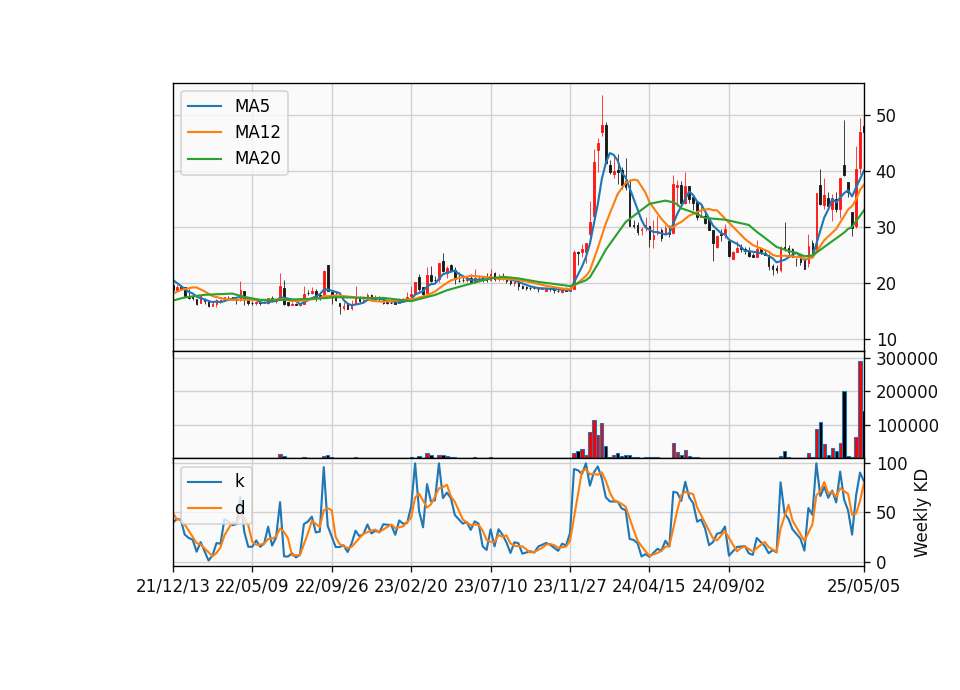Viewport: 960px width, 690px height.
Task: Click the 24/09/02 date axis label
Action: tap(729, 587)
